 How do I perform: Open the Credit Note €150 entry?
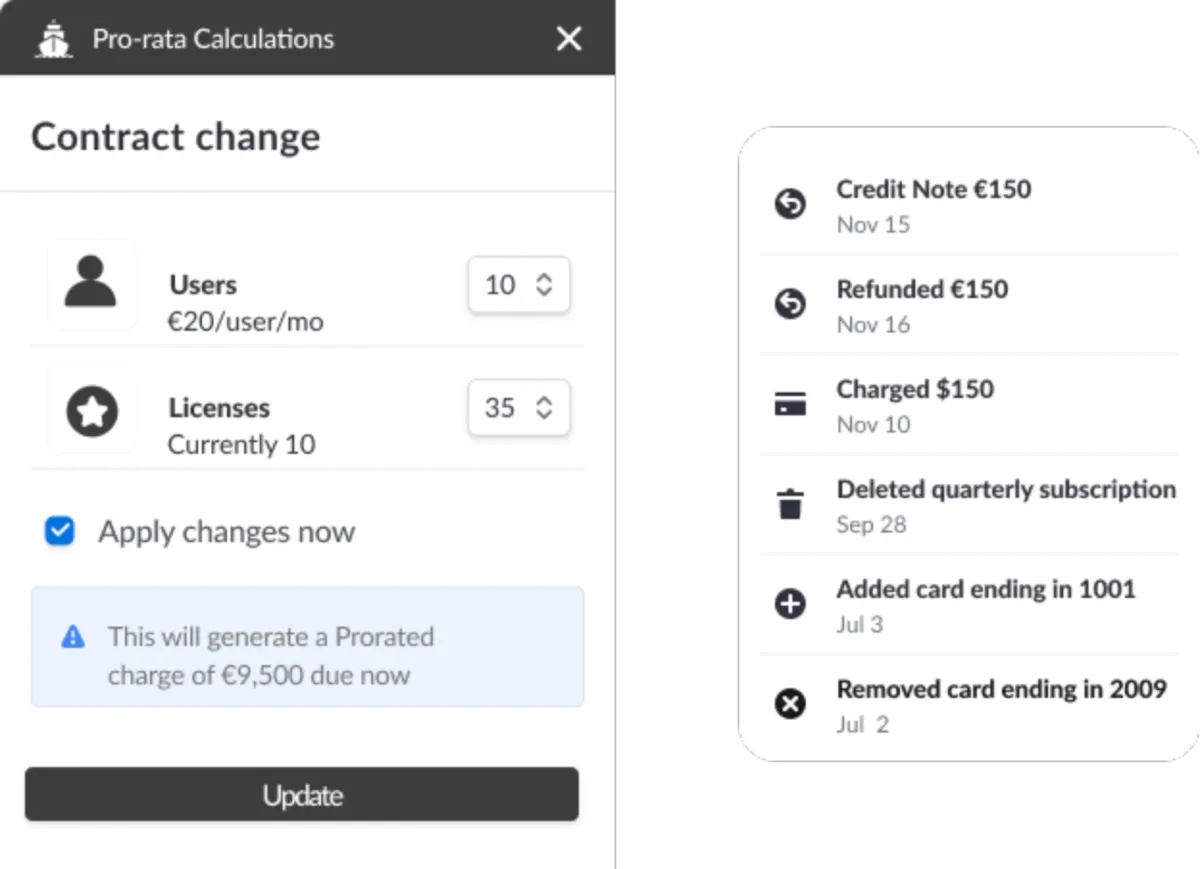pyautogui.click(x=933, y=190)
